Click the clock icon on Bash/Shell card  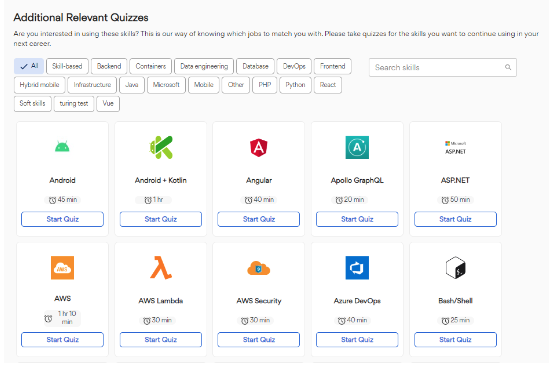(445, 321)
